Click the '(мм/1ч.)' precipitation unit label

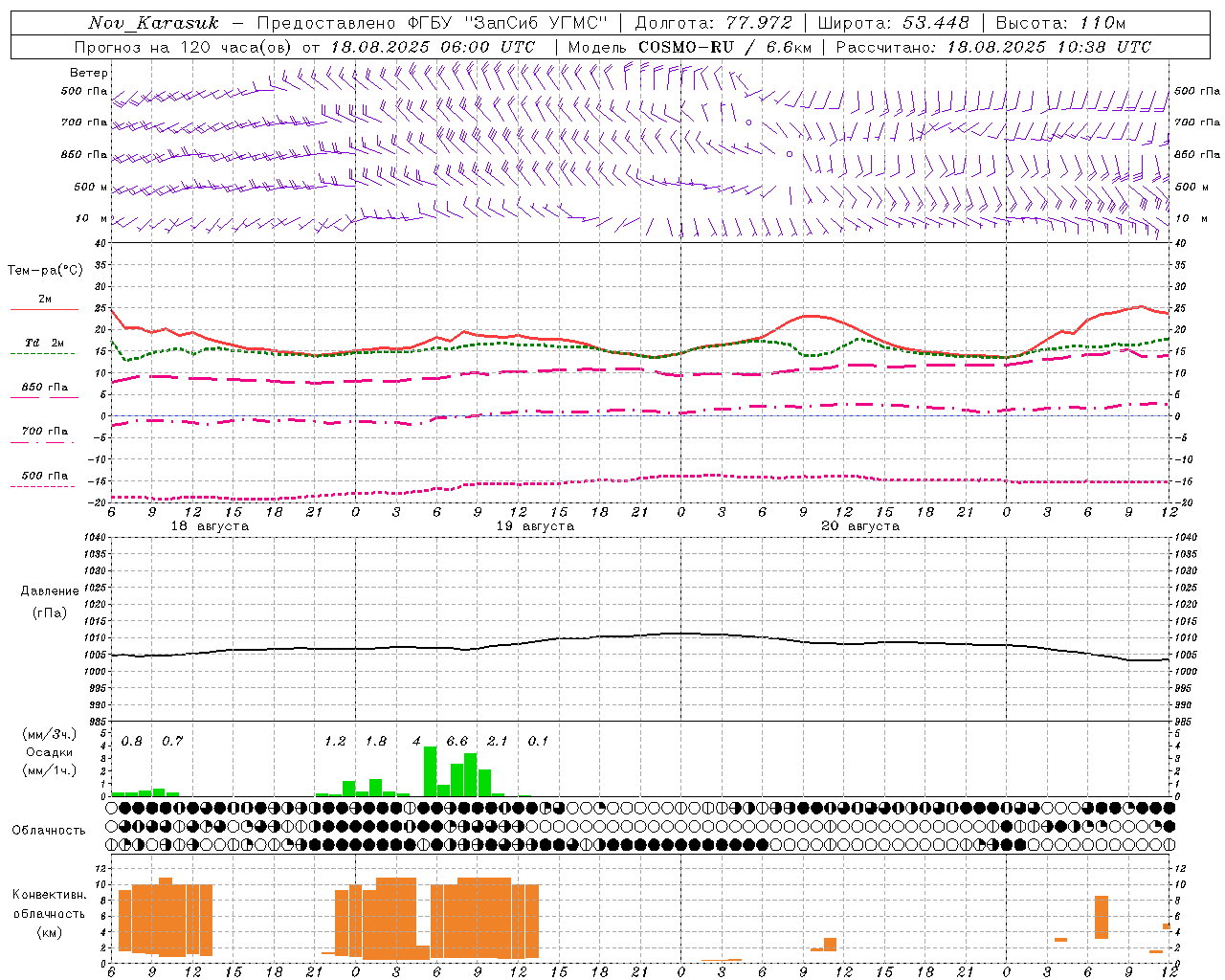click(50, 770)
